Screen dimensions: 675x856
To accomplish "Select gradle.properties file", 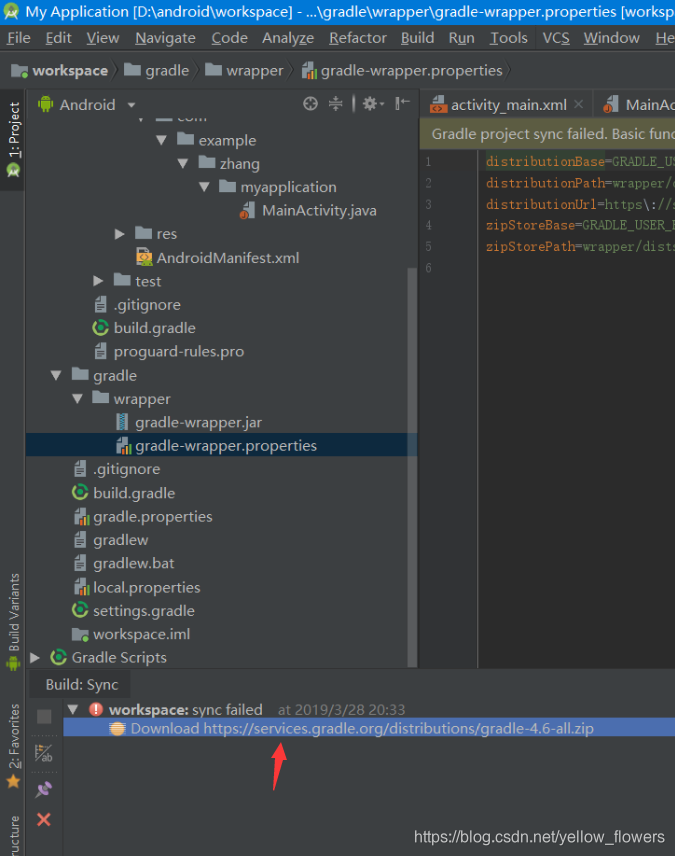I will tap(142, 516).
